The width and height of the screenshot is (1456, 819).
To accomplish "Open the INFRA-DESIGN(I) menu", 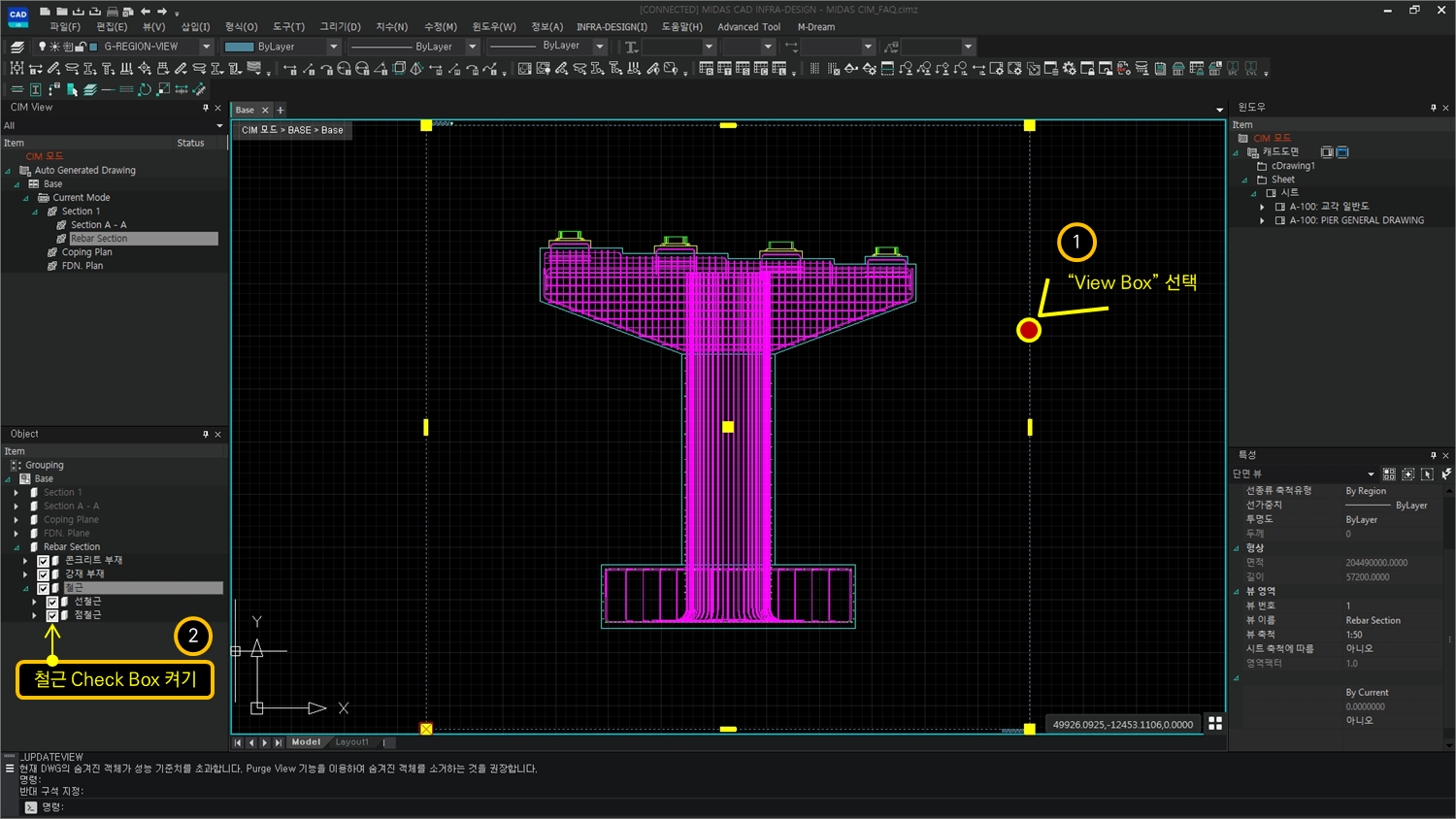I will (612, 27).
